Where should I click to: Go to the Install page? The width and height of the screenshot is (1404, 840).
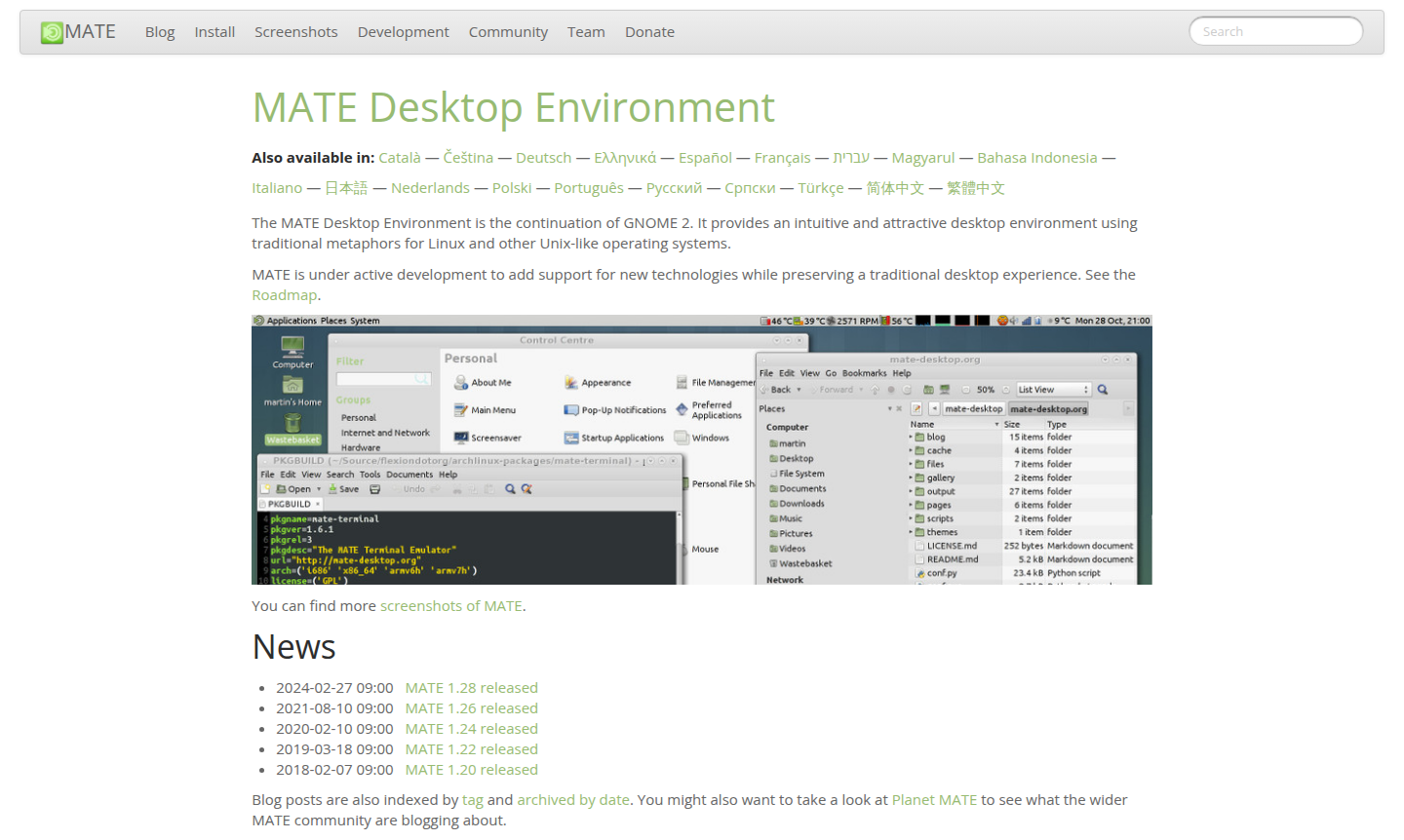click(214, 32)
